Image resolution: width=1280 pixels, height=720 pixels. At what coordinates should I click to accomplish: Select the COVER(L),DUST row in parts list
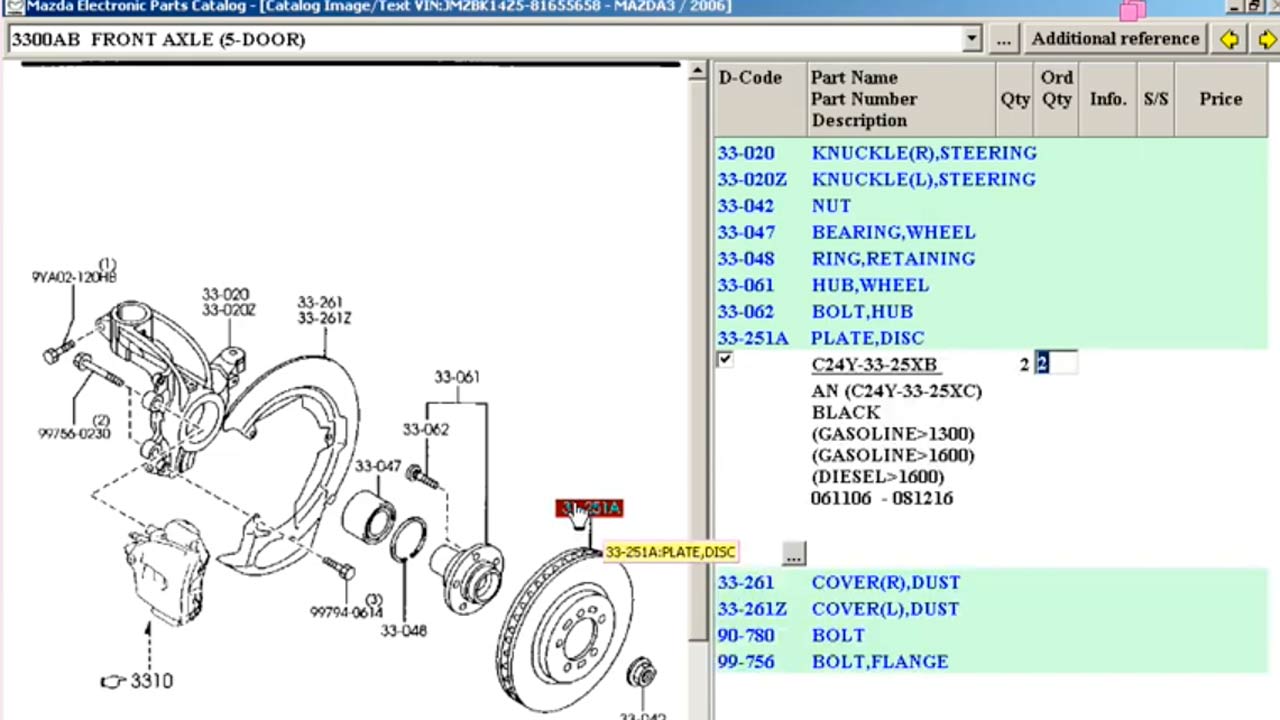pyautogui.click(x=991, y=609)
